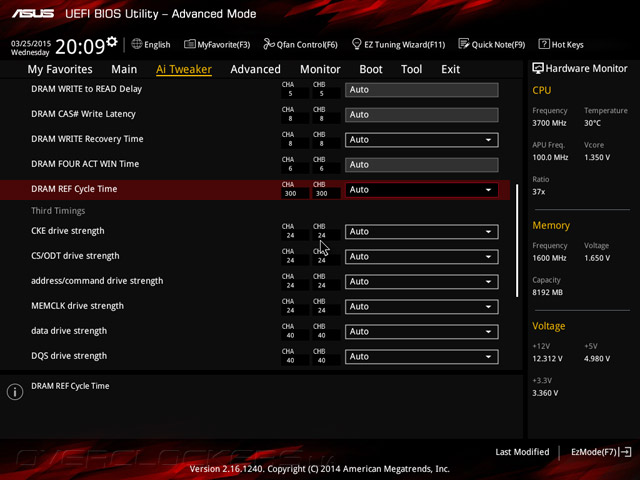The image size is (640, 480).
Task: Go to the Advanced tab
Action: click(256, 69)
